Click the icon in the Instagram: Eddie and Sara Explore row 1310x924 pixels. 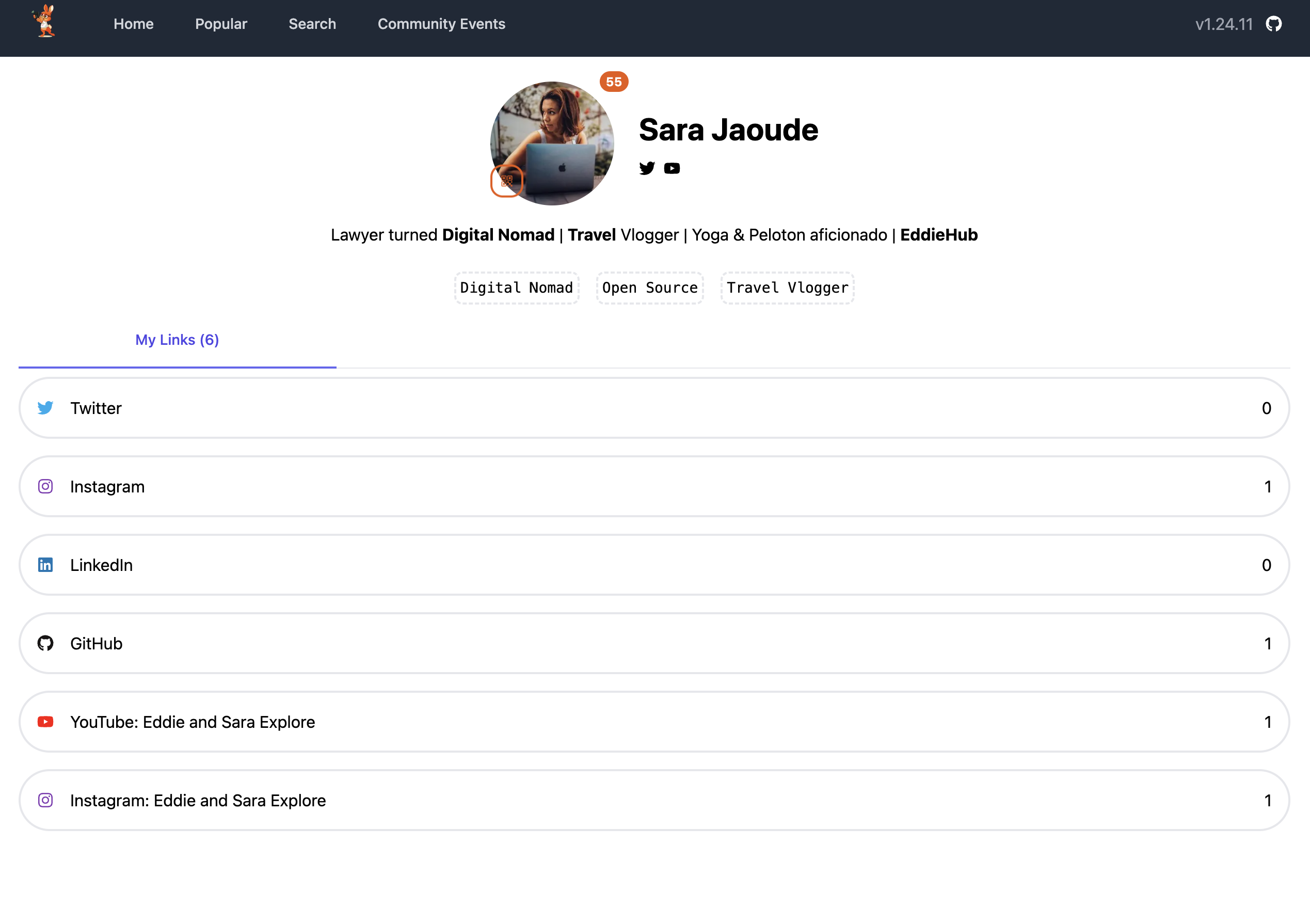point(45,800)
